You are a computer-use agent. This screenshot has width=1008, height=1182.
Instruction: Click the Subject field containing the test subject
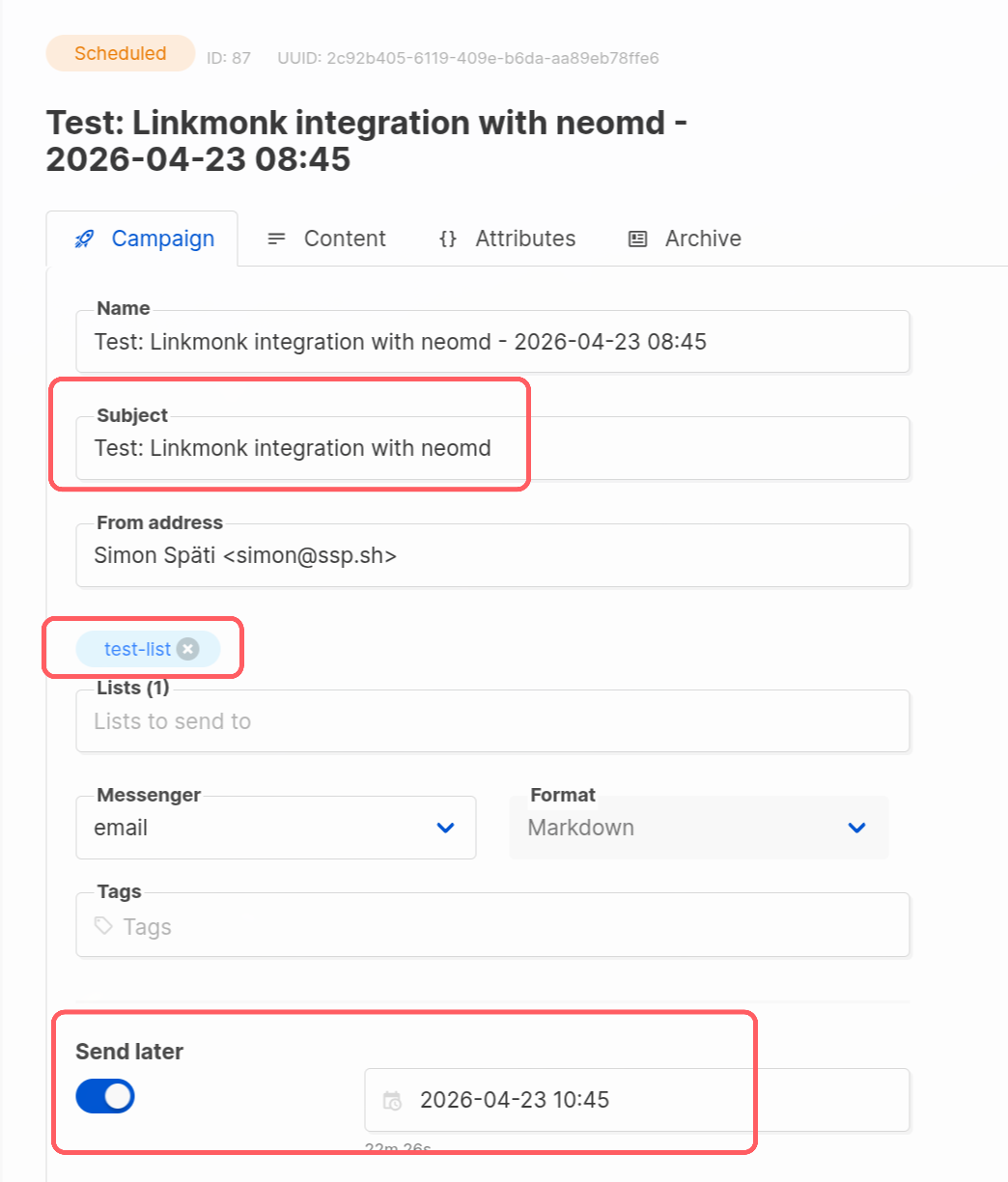[x=492, y=448]
